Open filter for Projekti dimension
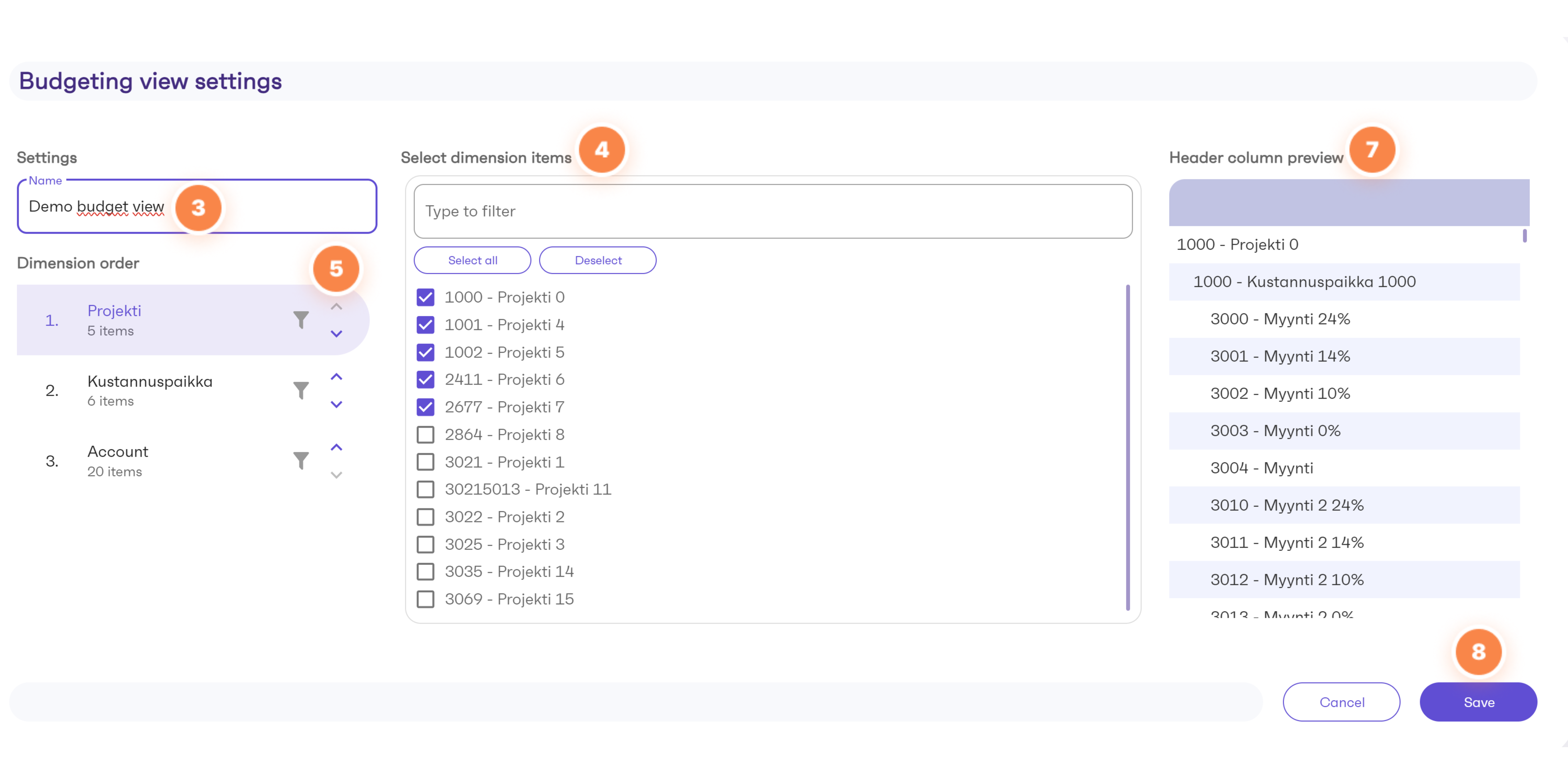1568x784 pixels. (x=301, y=320)
